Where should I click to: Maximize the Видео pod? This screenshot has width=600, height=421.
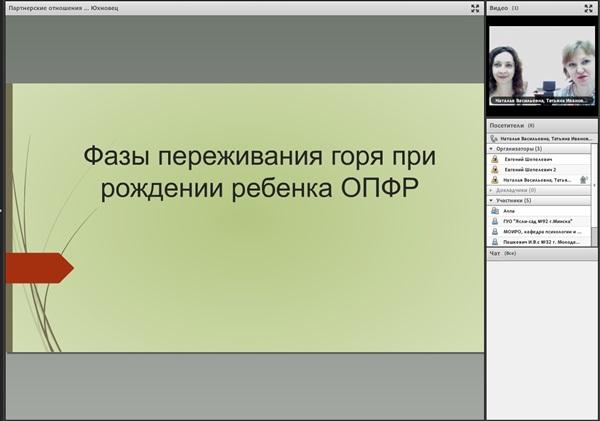coord(588,8)
